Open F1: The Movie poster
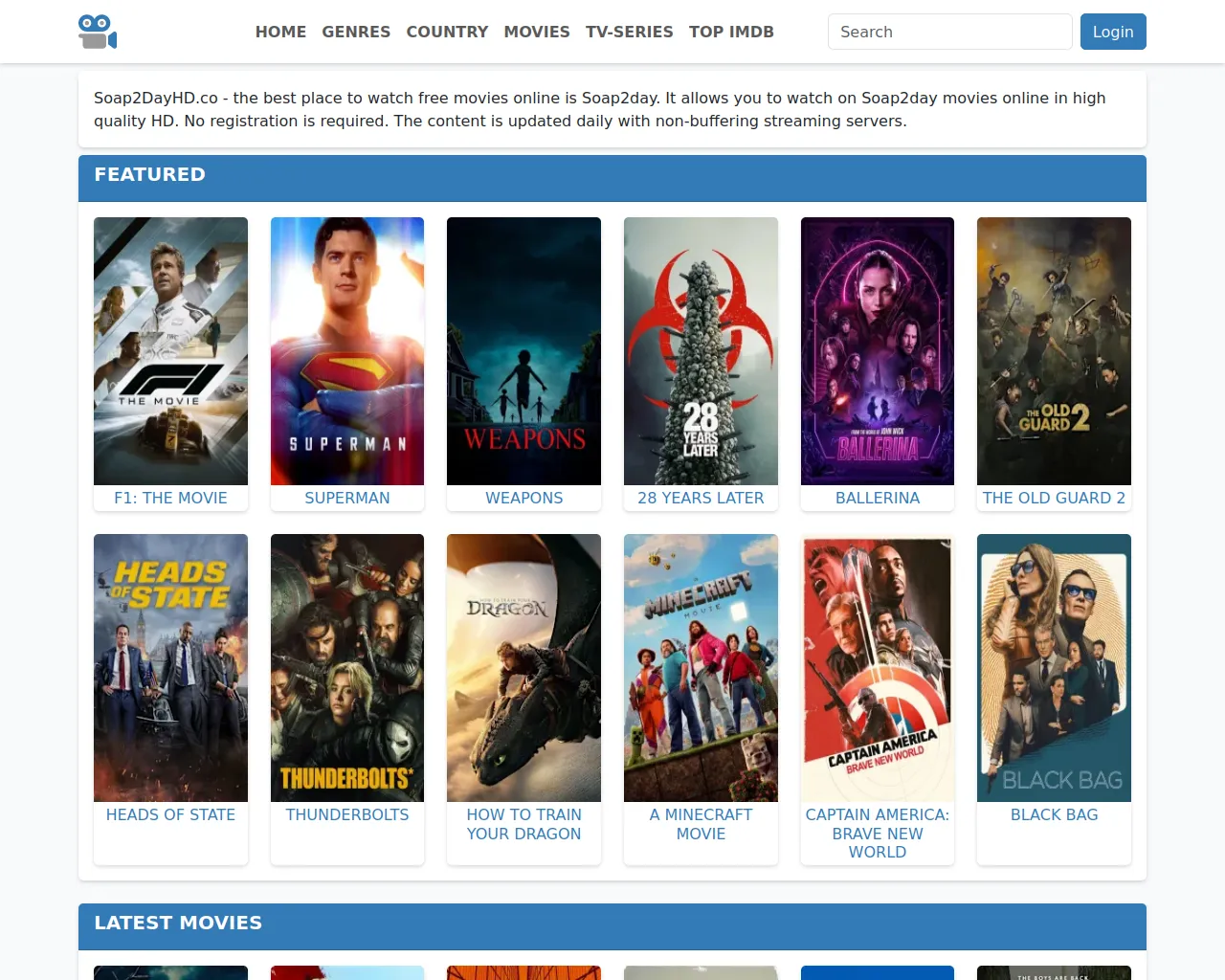 170,351
